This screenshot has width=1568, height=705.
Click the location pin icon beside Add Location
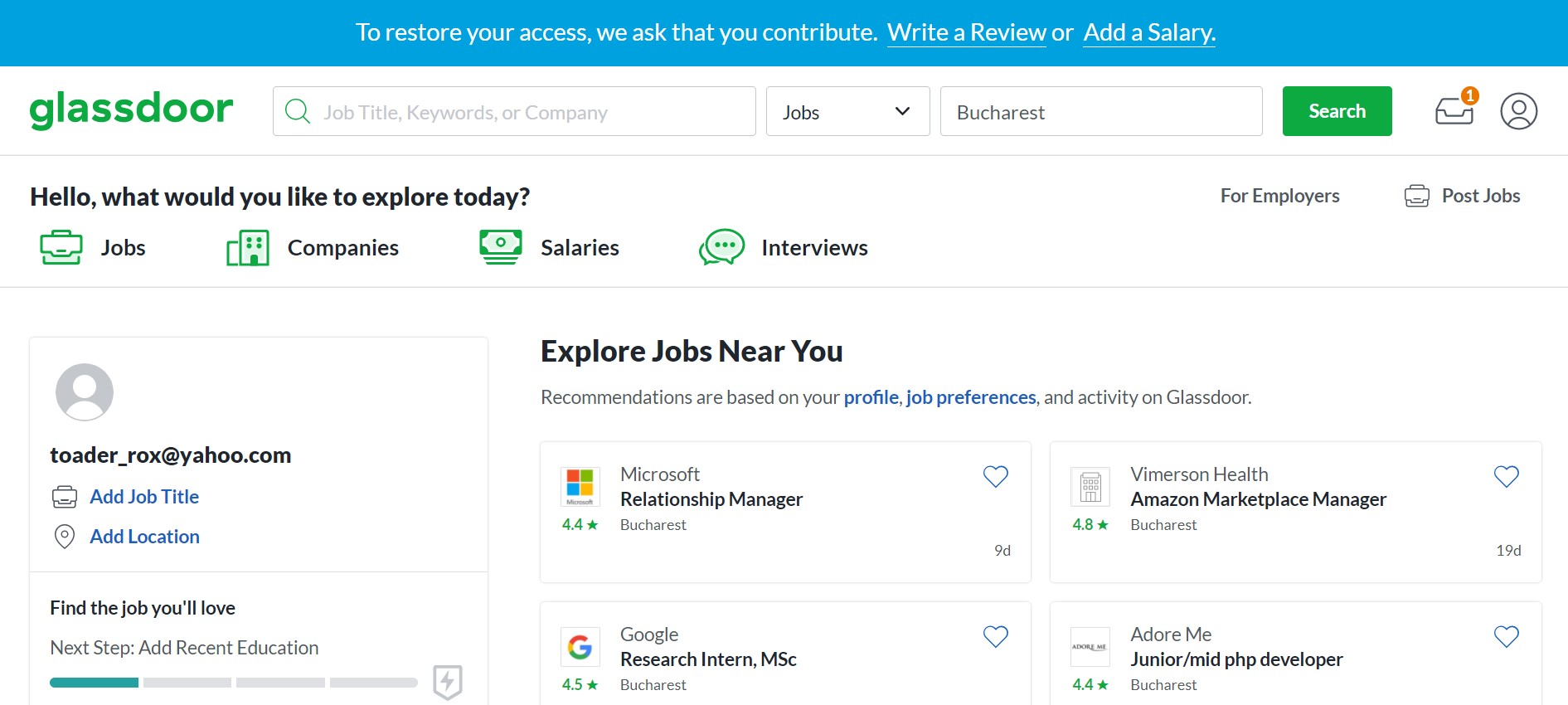(65, 537)
